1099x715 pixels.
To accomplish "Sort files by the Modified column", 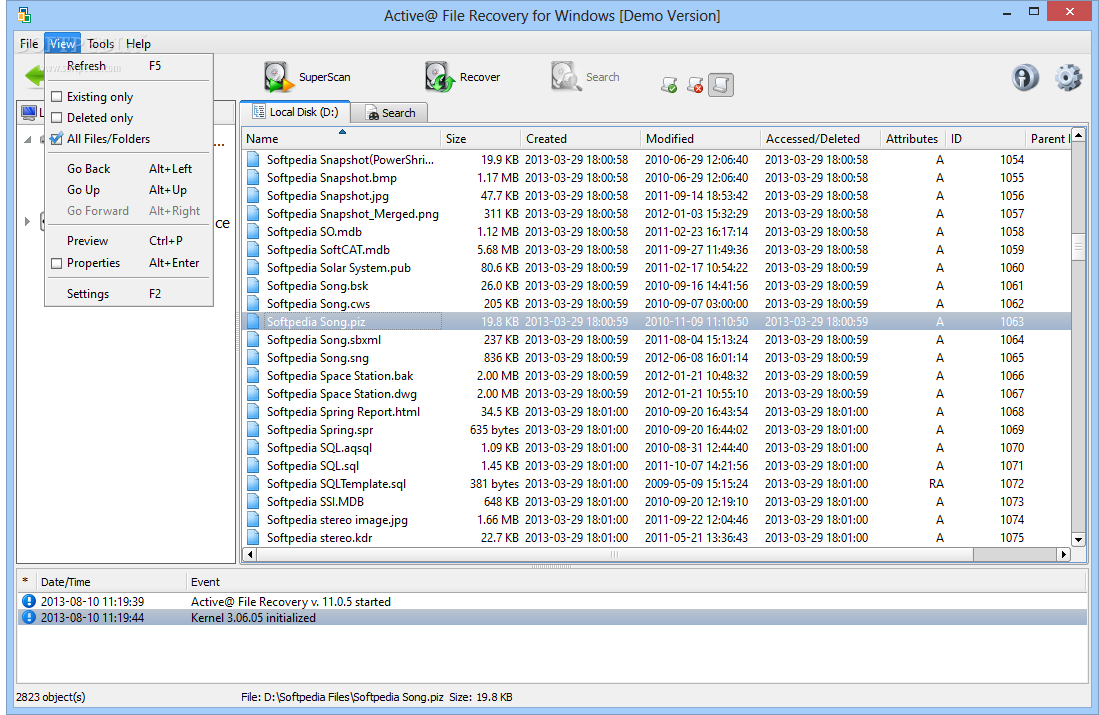I will pos(700,139).
